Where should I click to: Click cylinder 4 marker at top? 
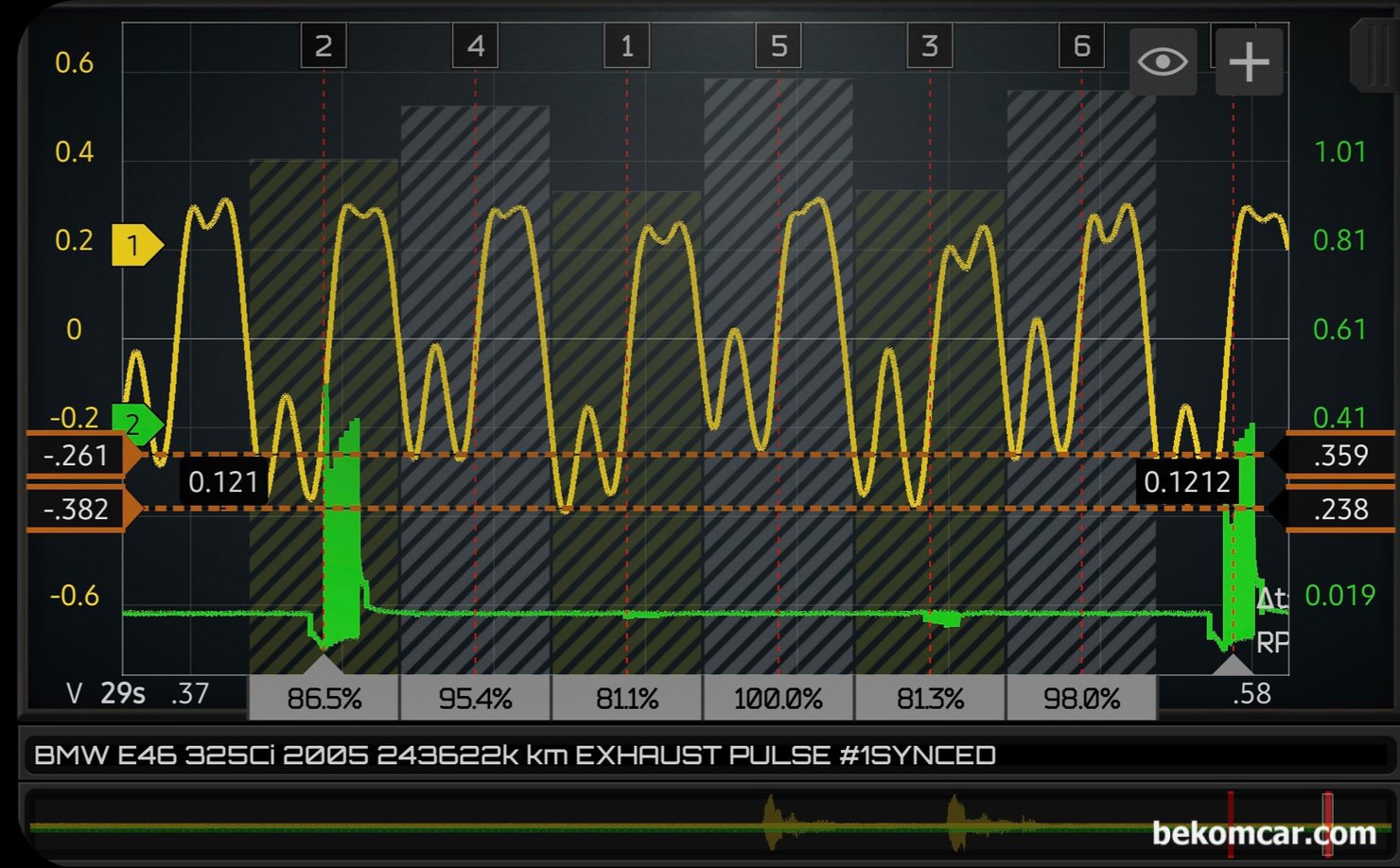(x=475, y=46)
